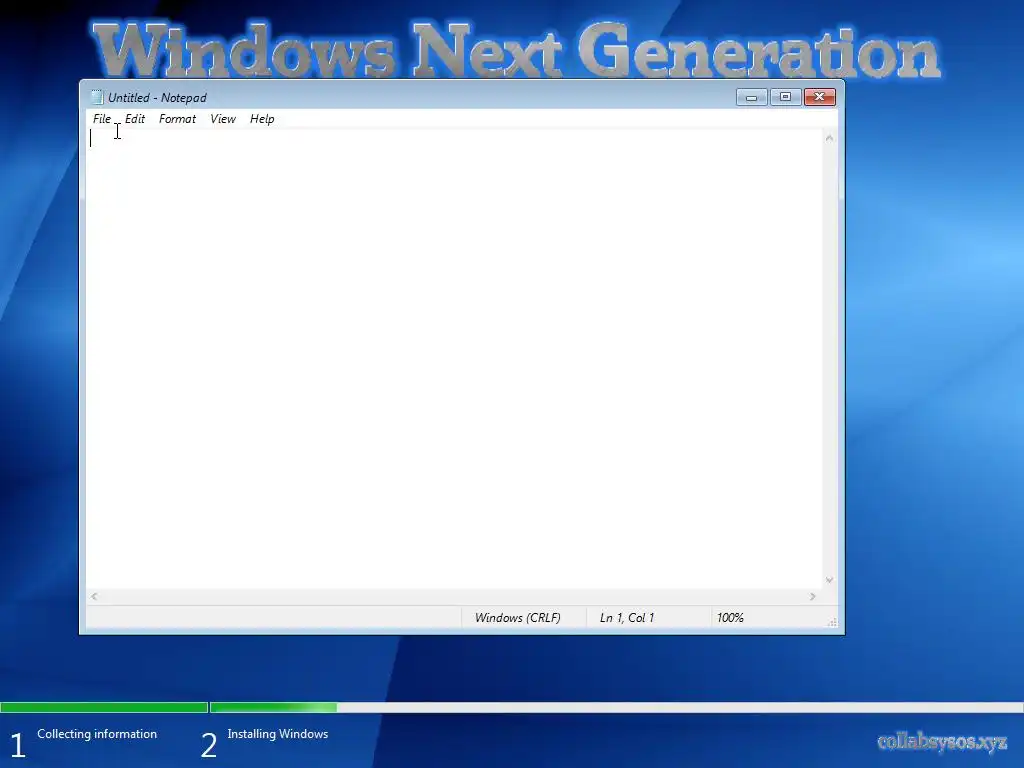Close the Untitled Notepad window
Screen dimensions: 1024x768
(x=820, y=97)
